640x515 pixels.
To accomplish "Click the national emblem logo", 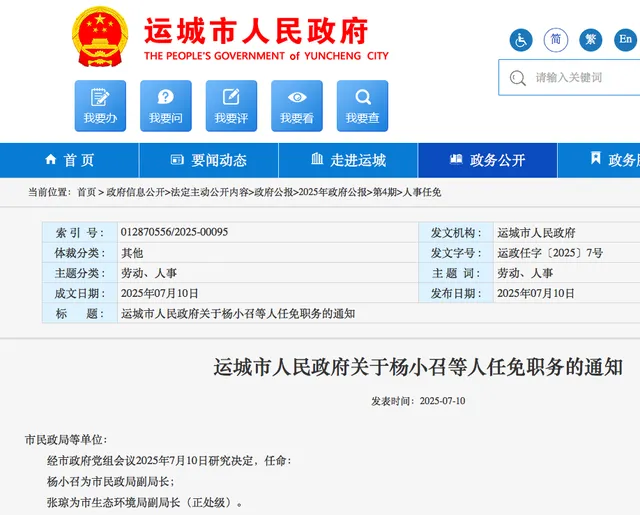I will click(100, 37).
